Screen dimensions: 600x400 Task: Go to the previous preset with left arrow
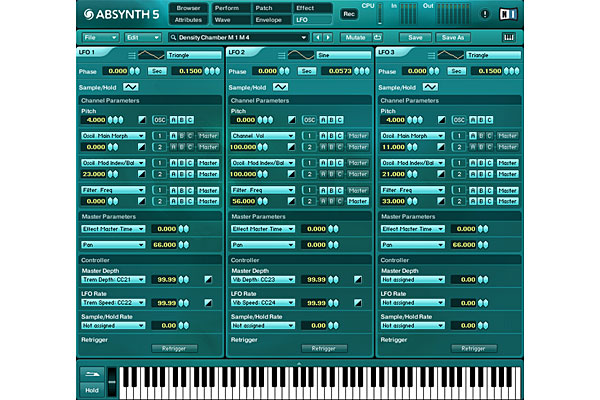click(317, 37)
